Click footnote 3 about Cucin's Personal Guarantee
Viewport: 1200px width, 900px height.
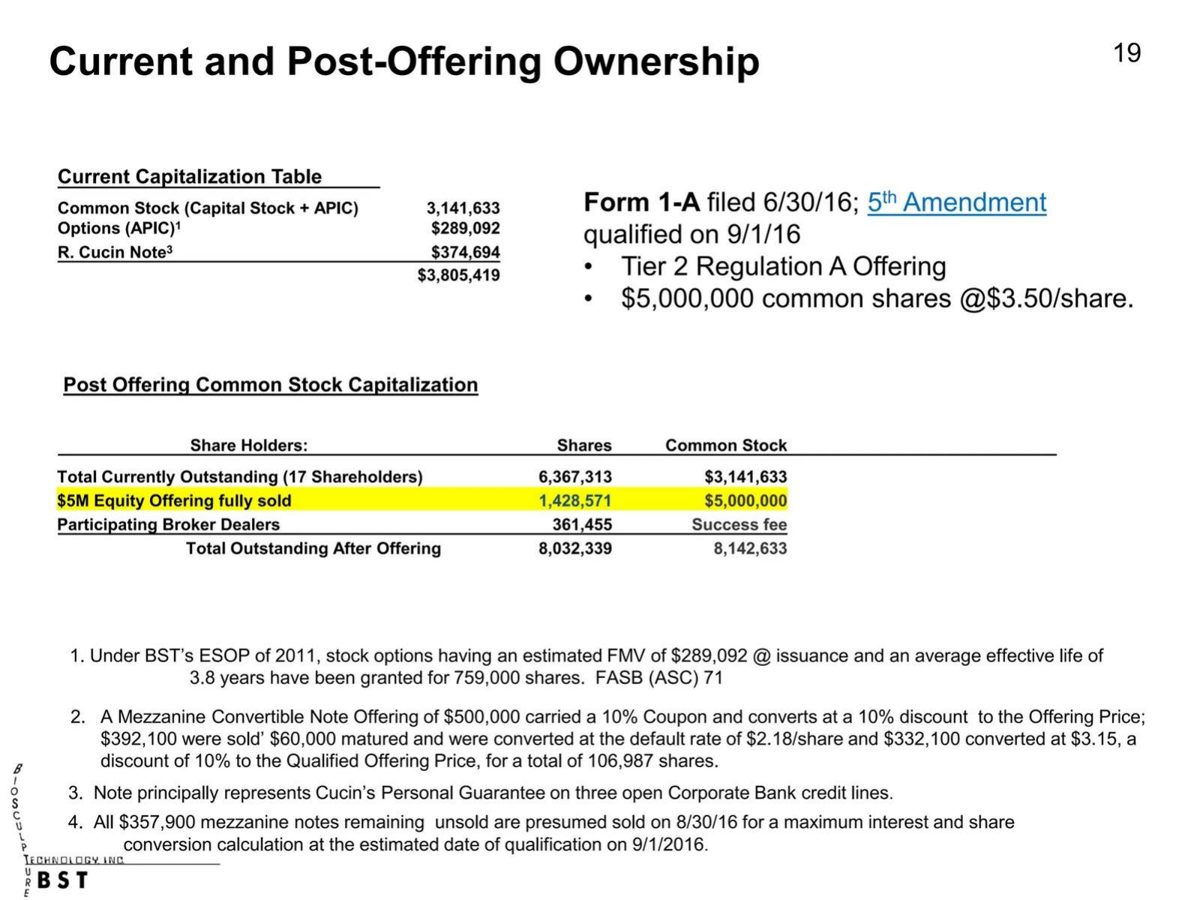coord(480,793)
